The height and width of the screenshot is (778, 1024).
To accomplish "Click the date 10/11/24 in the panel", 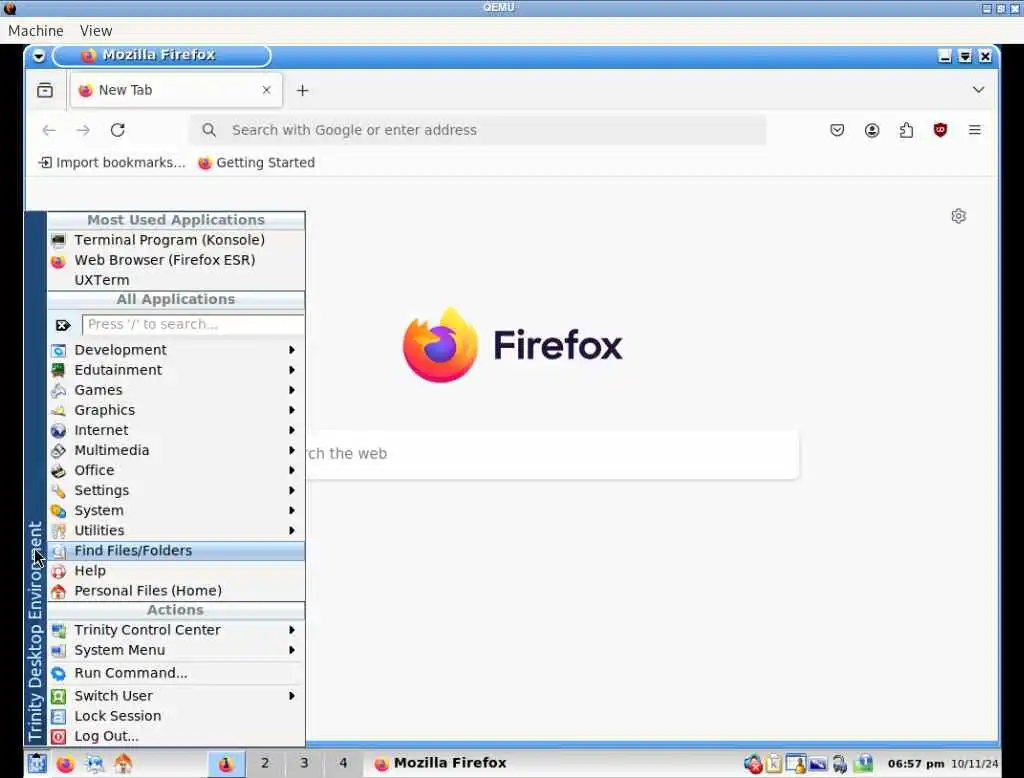I will pos(974,764).
